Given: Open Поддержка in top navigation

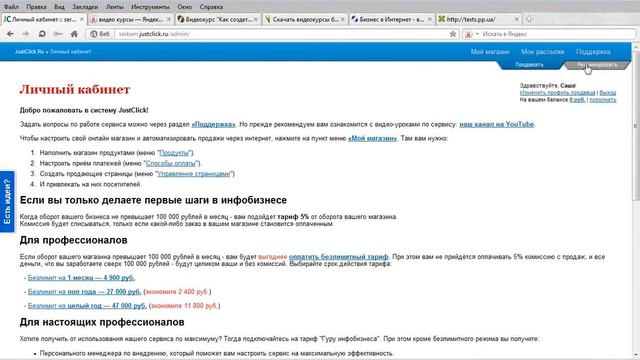Looking at the screenshot, I should coord(593,52).
